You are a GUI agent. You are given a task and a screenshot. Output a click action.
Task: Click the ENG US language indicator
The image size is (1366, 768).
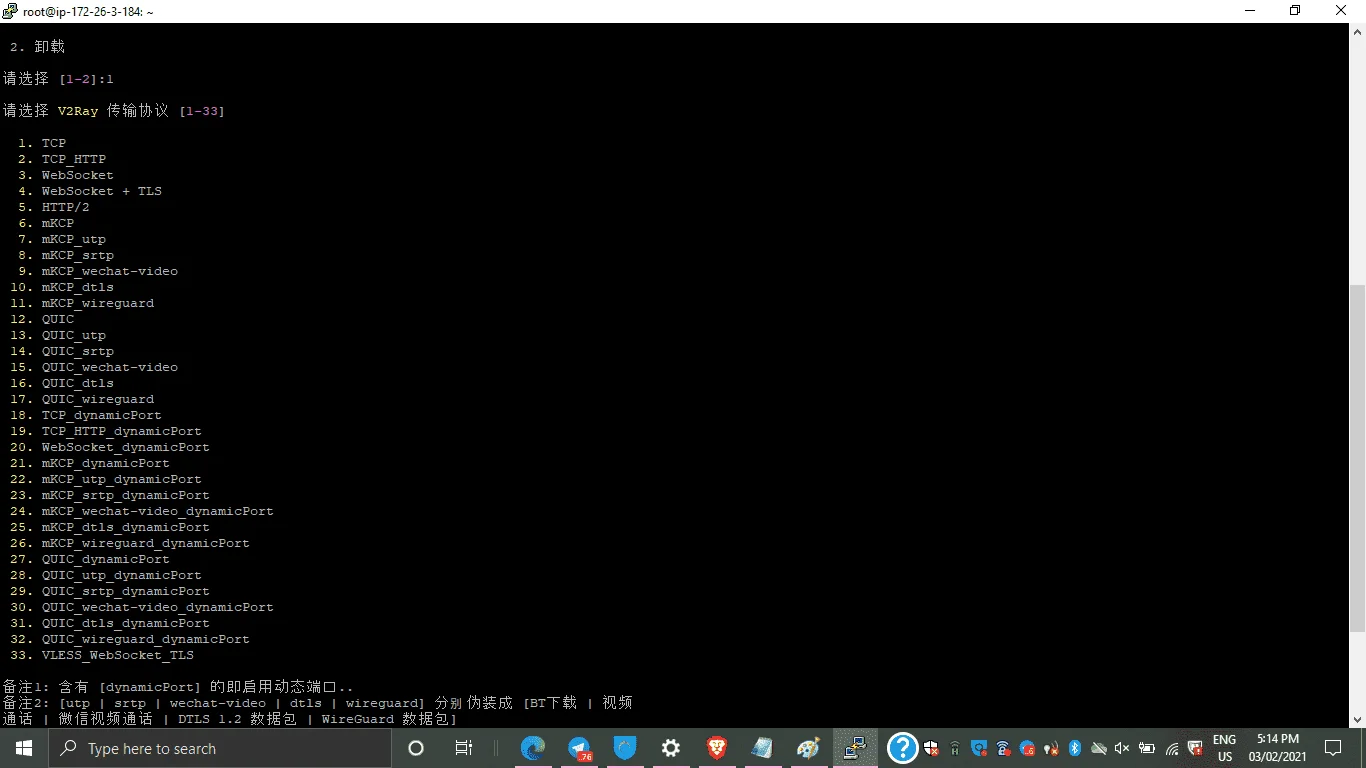click(x=1224, y=748)
